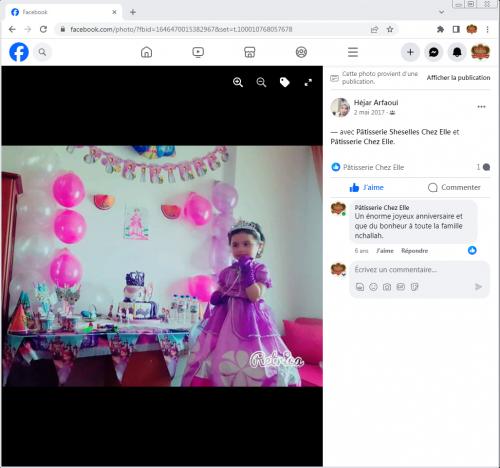Viewport: 500px width, 468px height.
Task: Open Messenger
Action: tap(433, 52)
